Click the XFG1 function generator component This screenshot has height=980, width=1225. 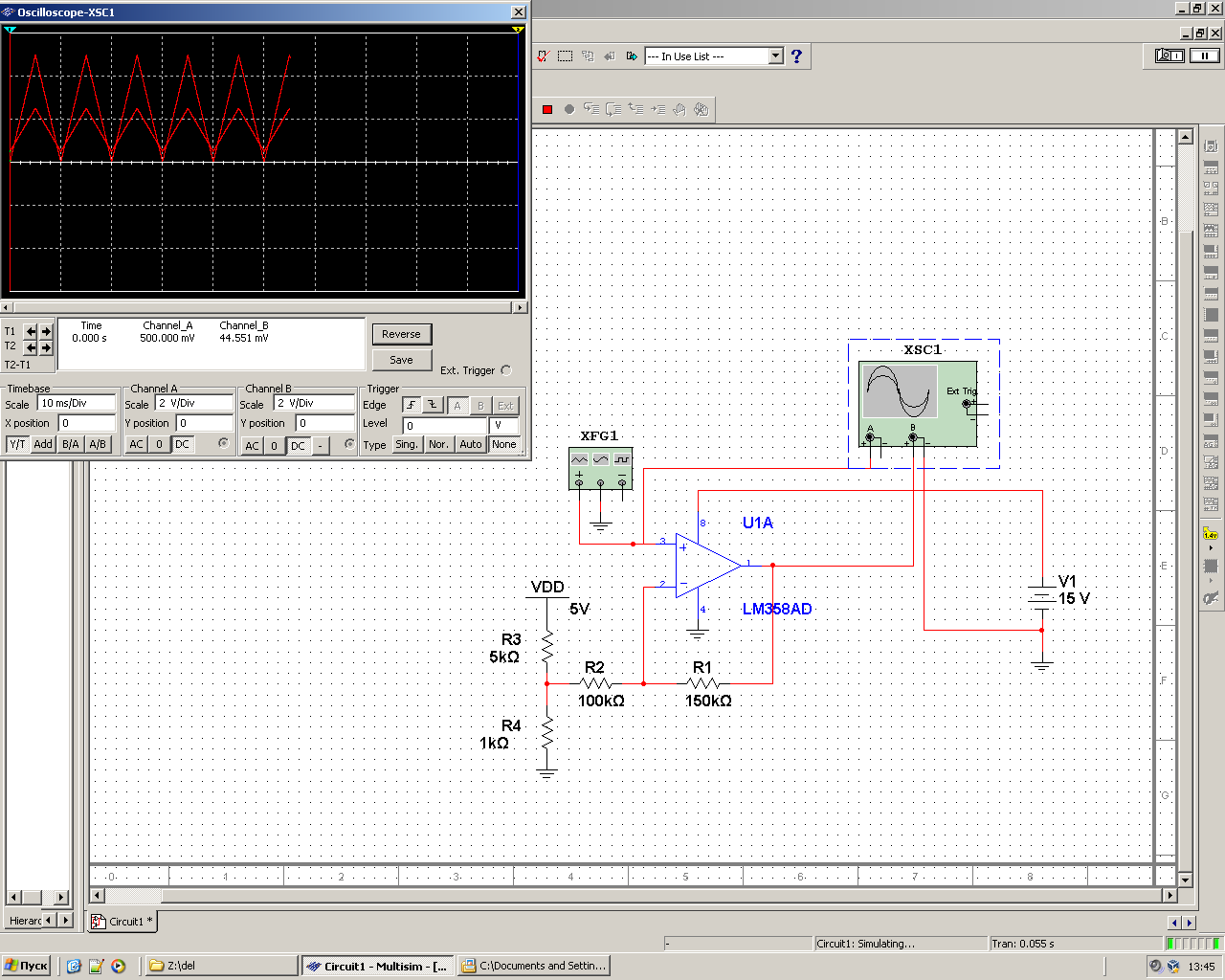[x=600, y=467]
